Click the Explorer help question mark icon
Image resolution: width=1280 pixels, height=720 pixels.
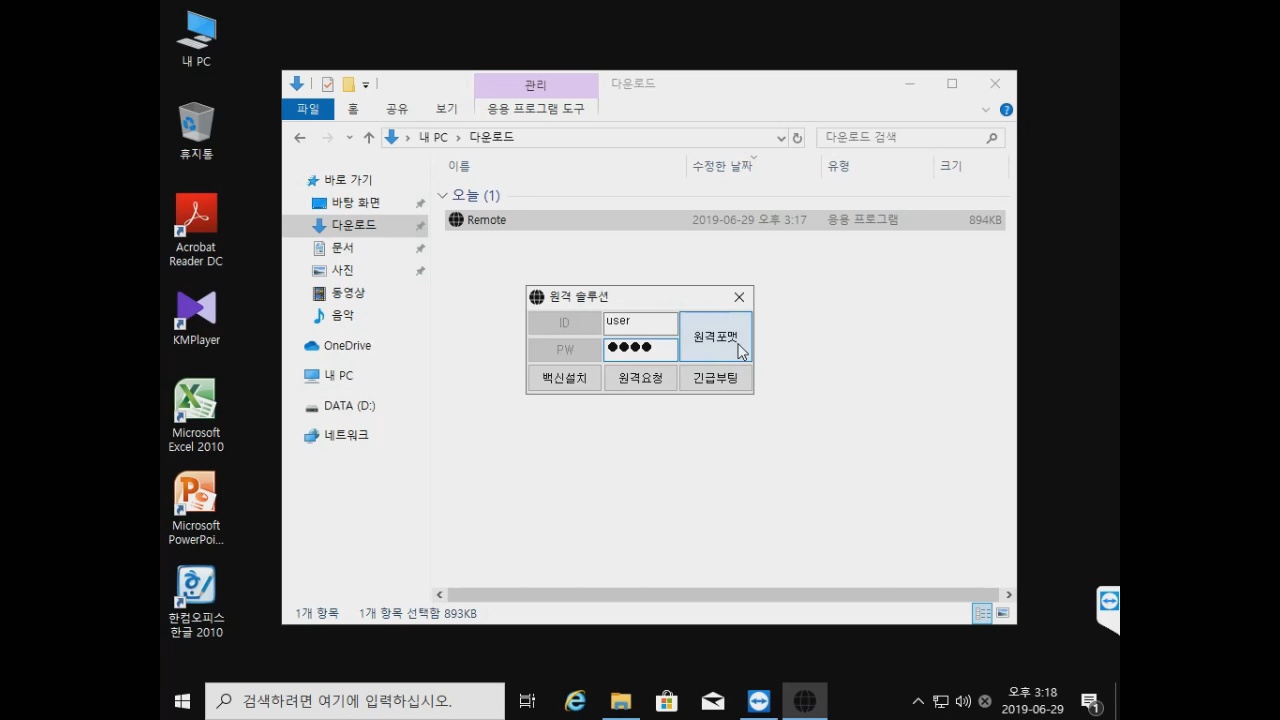(1006, 109)
